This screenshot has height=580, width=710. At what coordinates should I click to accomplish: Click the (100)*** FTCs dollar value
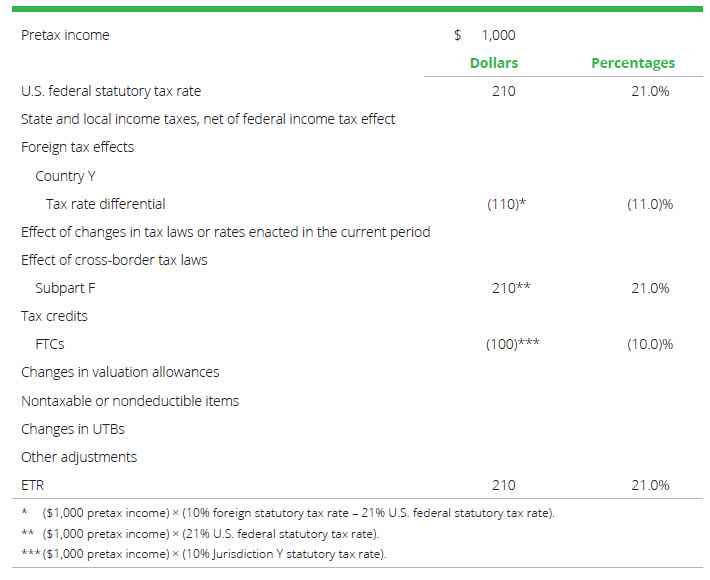click(x=512, y=344)
